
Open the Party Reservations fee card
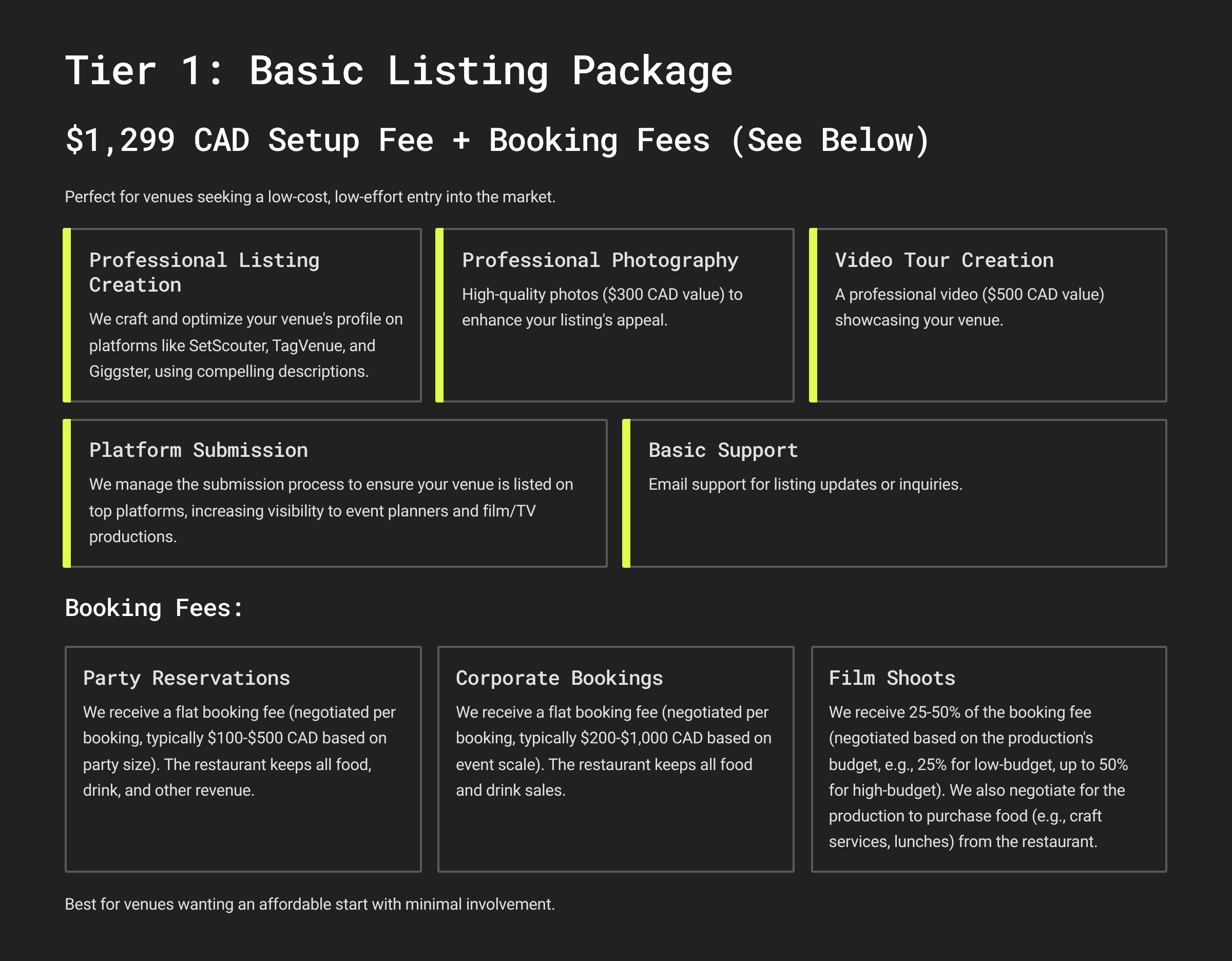[x=186, y=678]
